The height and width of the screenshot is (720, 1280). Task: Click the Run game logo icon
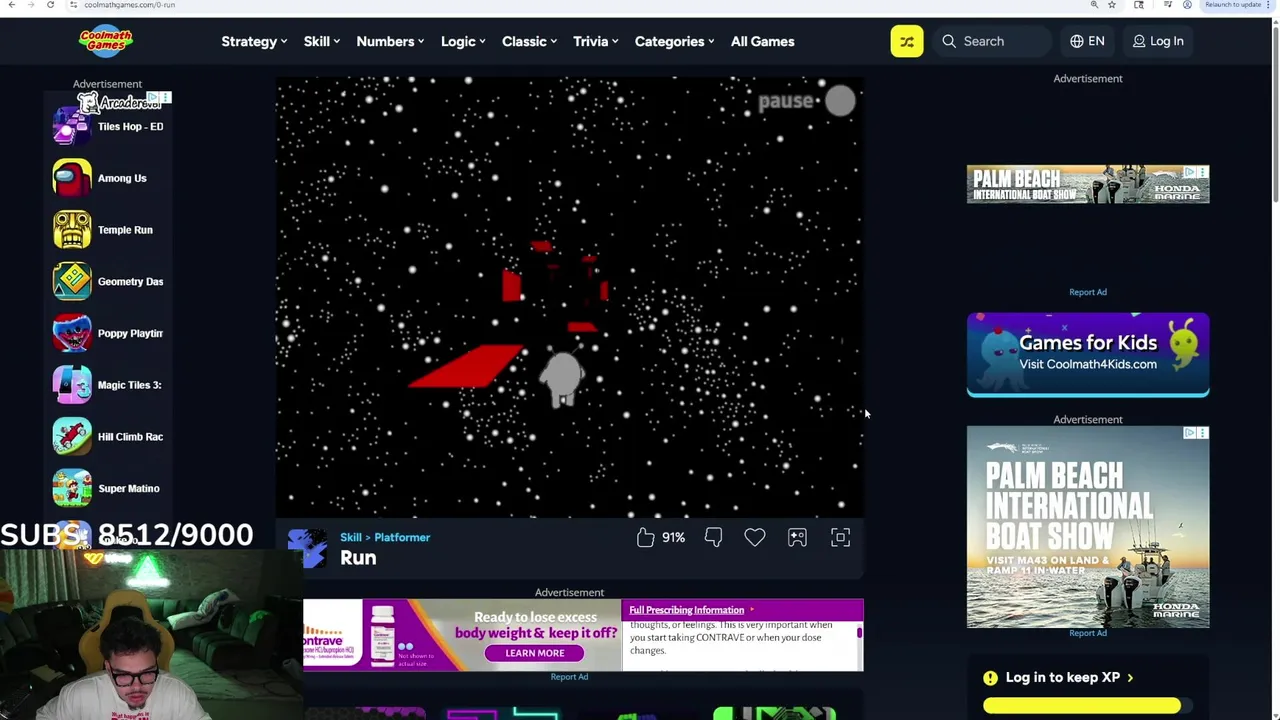(x=307, y=548)
